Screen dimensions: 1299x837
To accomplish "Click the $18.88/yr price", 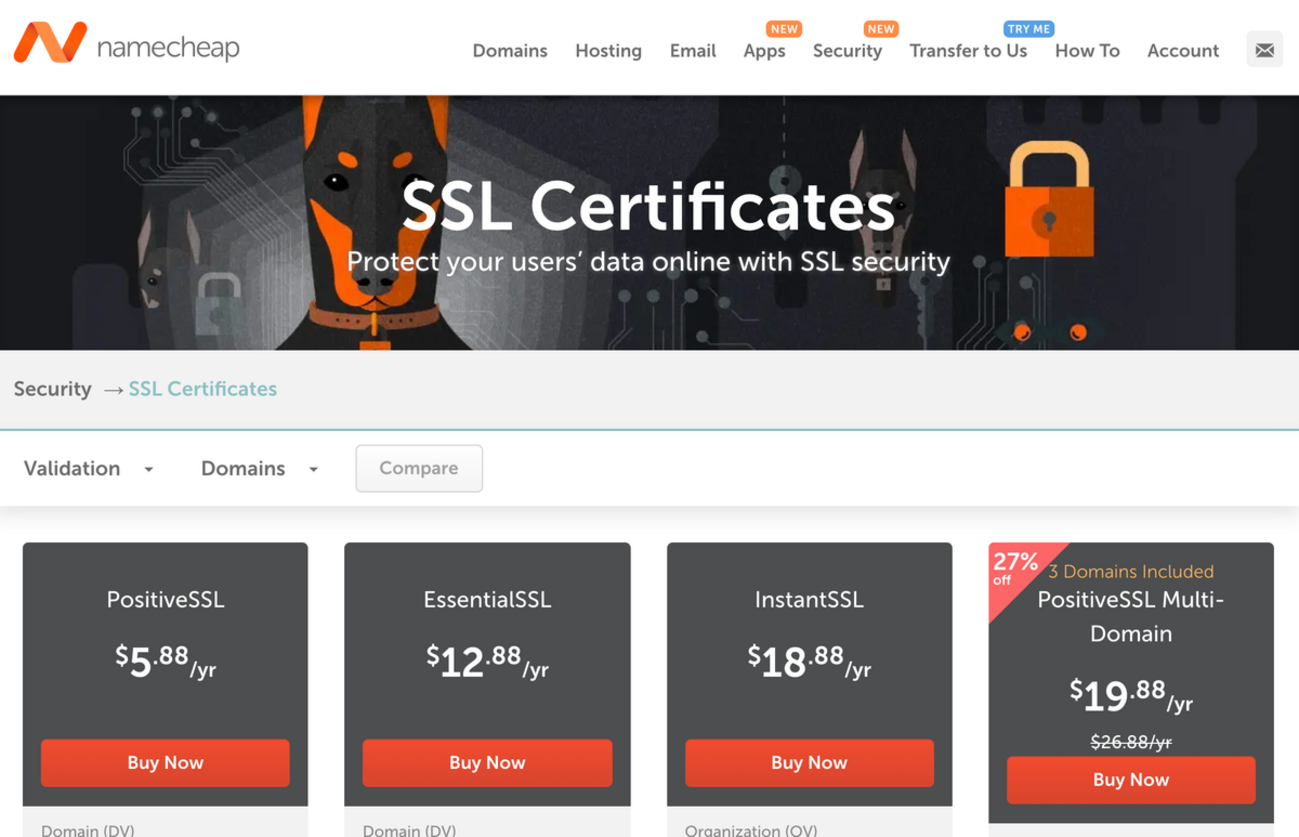I will point(809,661).
